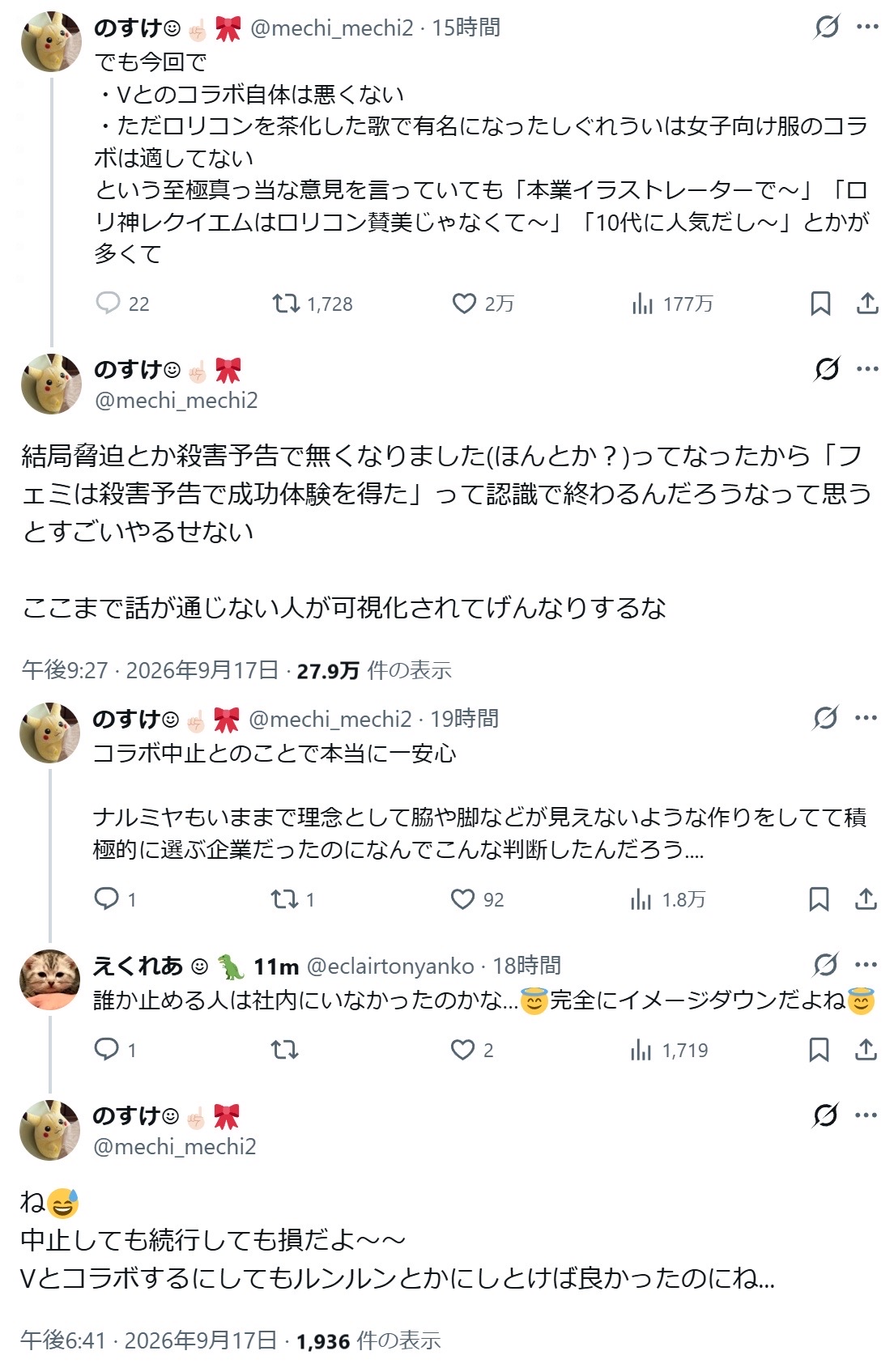Click @mechi_mechi2 handle in top tweet
The width and height of the screenshot is (894, 1372).
(332, 28)
